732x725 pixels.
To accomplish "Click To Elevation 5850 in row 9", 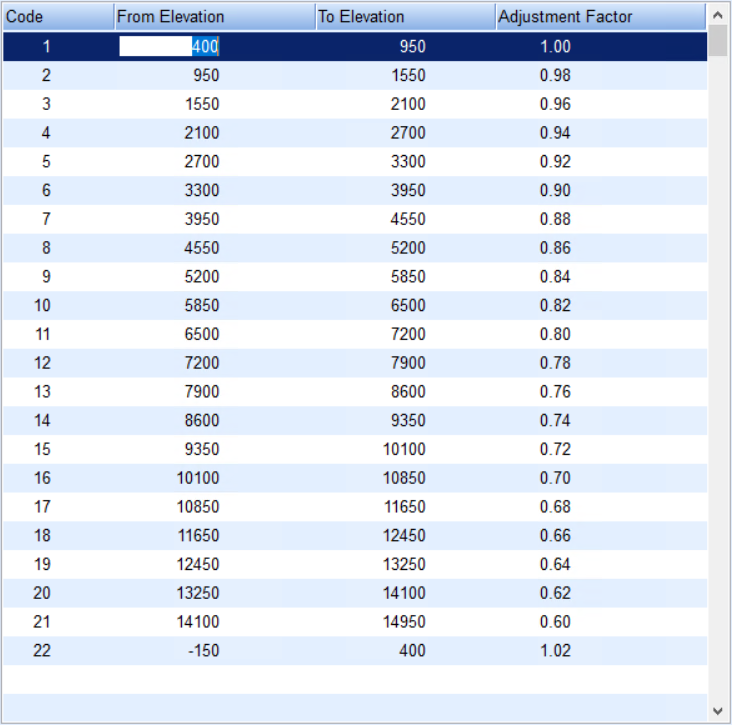I will (x=408, y=276).
